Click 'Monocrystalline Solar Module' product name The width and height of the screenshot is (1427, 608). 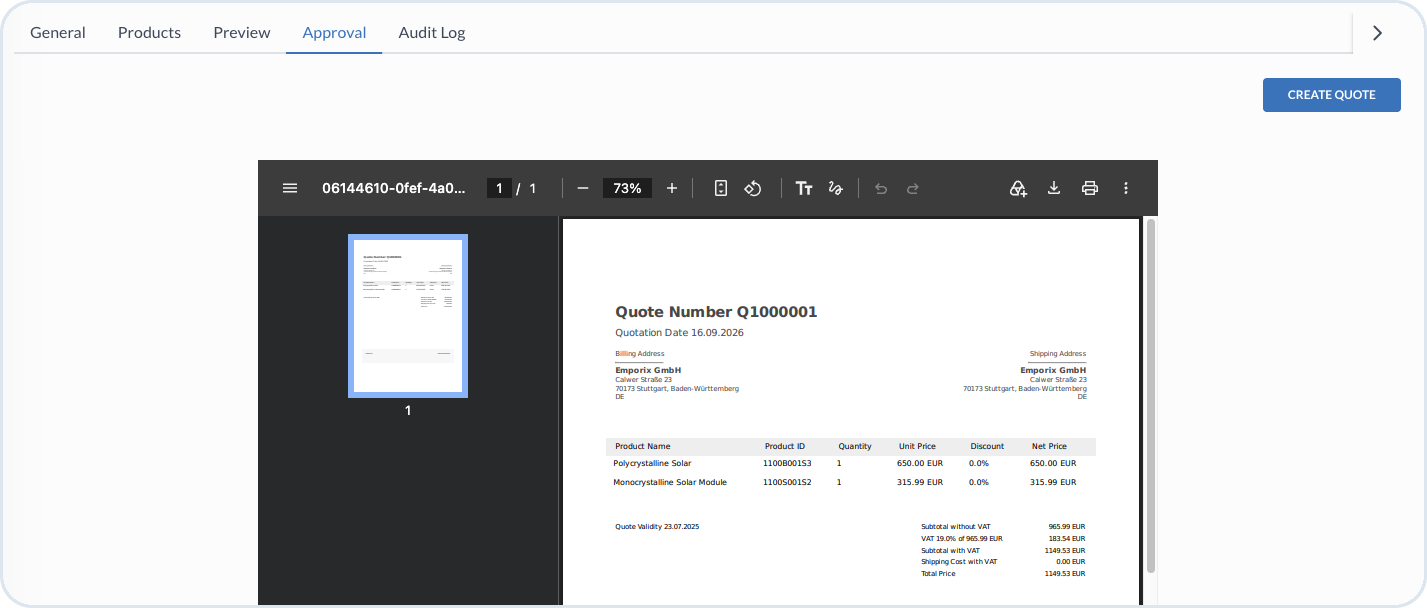[x=670, y=482]
